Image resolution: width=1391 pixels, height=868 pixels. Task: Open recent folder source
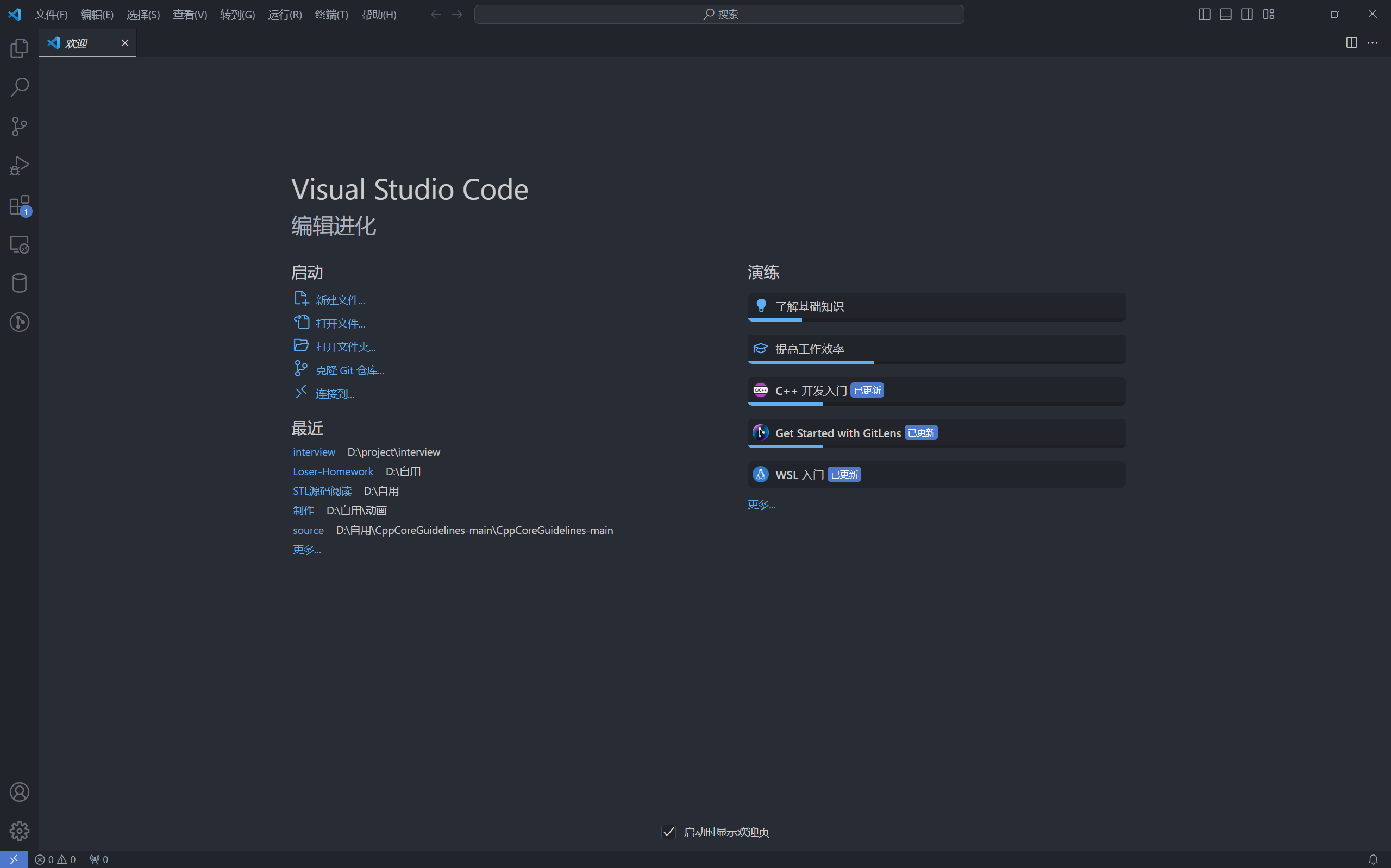[x=308, y=530]
